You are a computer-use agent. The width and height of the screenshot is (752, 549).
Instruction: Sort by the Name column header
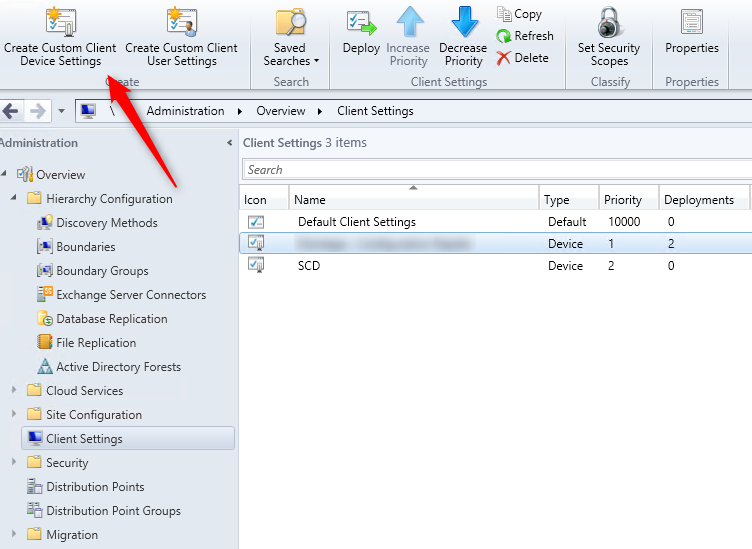[x=414, y=198]
